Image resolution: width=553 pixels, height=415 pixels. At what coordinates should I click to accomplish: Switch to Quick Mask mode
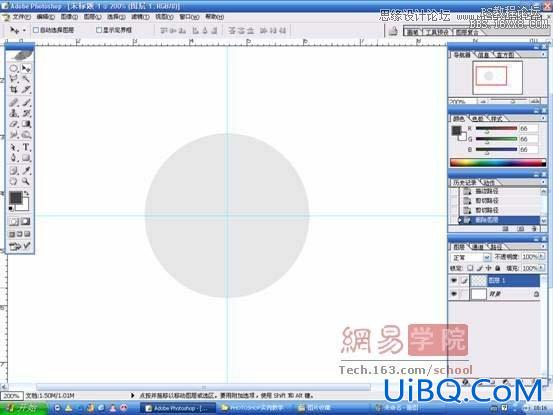[x=26, y=221]
